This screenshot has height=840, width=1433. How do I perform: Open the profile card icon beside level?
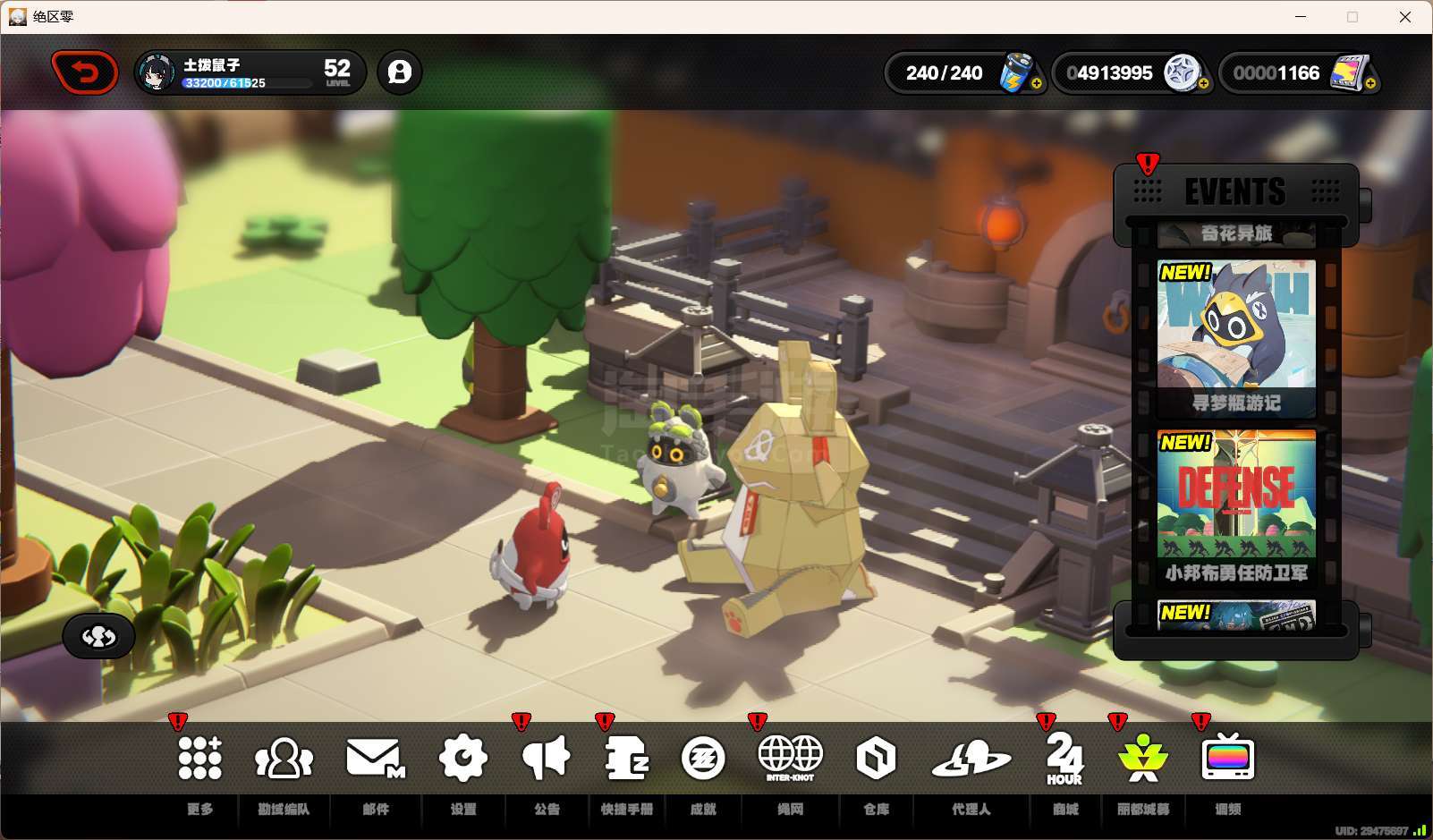(400, 72)
